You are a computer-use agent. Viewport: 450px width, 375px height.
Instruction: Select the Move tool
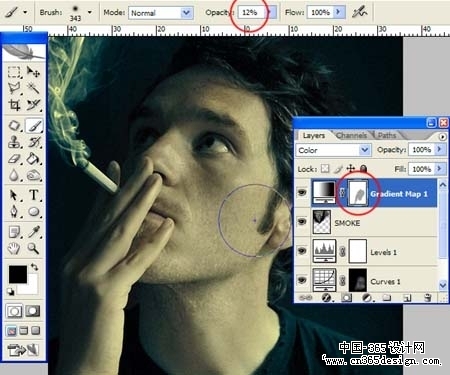34,72
